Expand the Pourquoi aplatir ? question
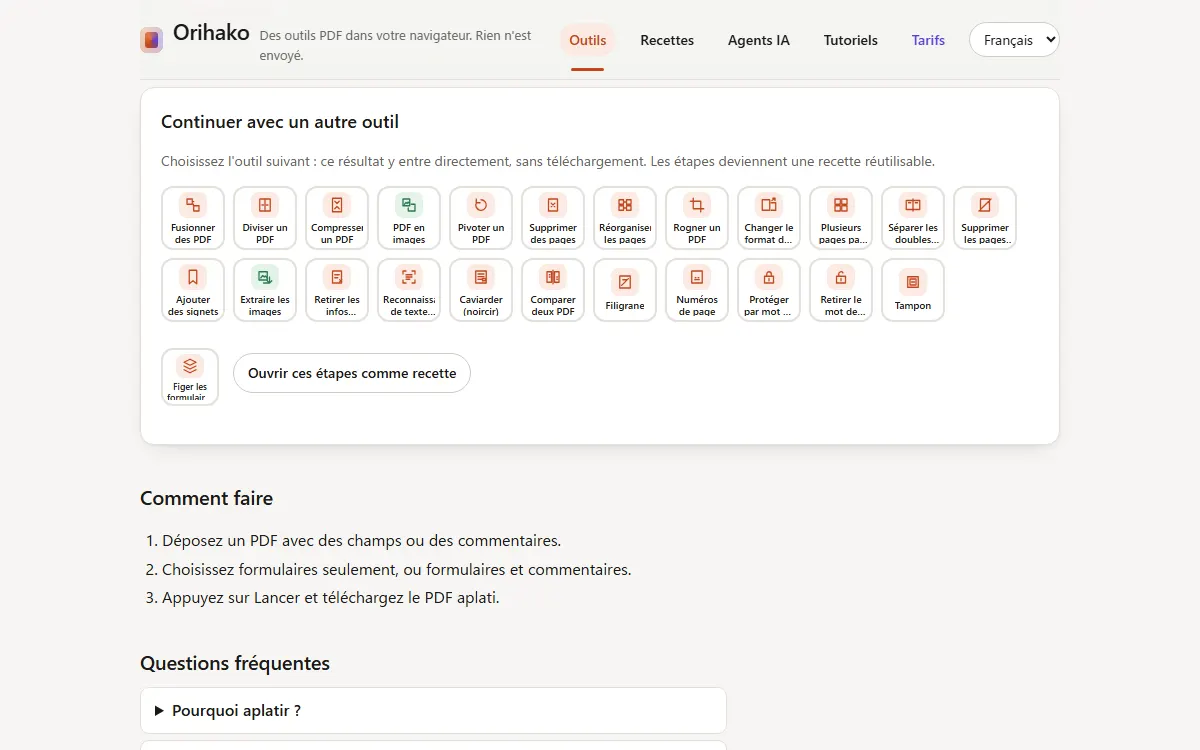1200x750 pixels. coord(433,710)
